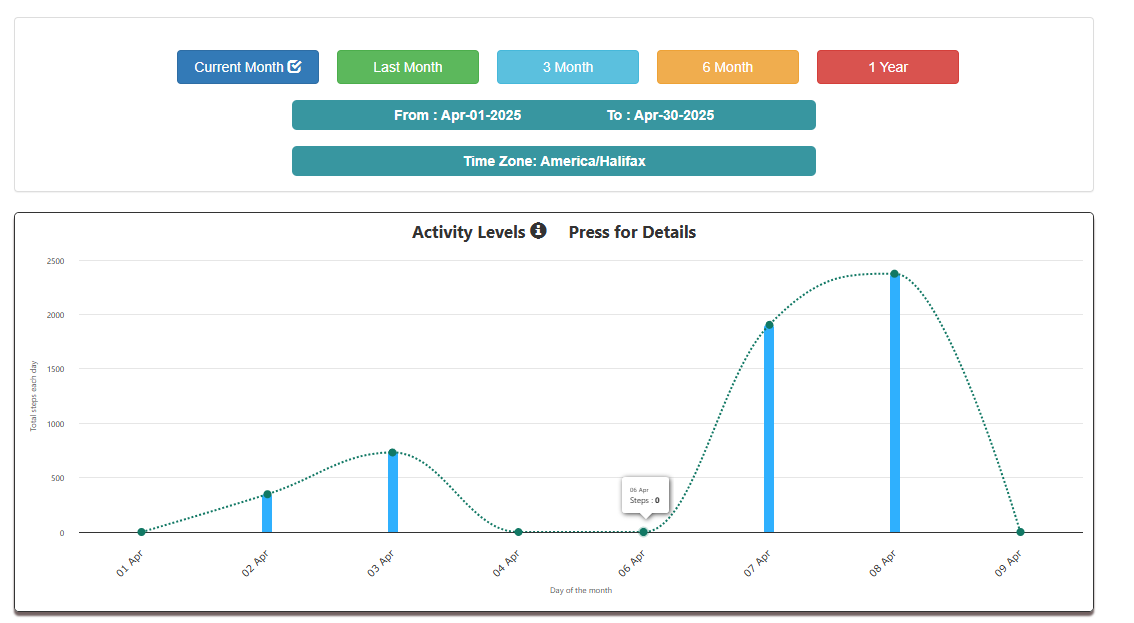Viewport: 1134px width, 623px height.
Task: Show data for 1 Year
Action: (x=887, y=67)
